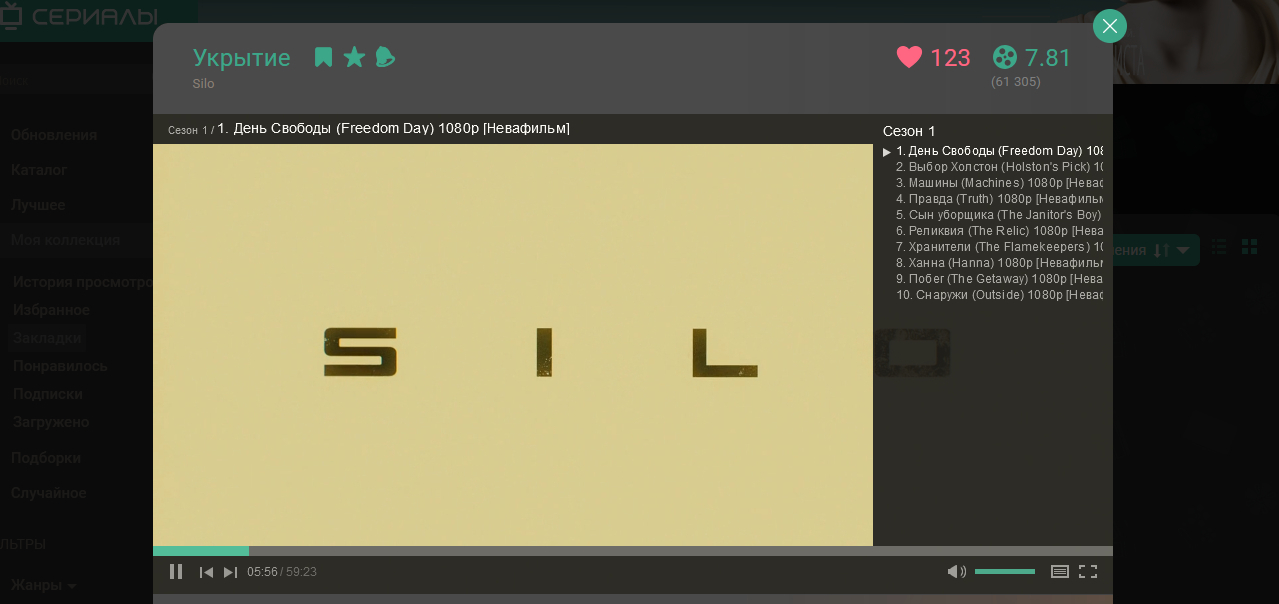Pause the video playback
This screenshot has width=1279, height=604.
pyautogui.click(x=176, y=572)
